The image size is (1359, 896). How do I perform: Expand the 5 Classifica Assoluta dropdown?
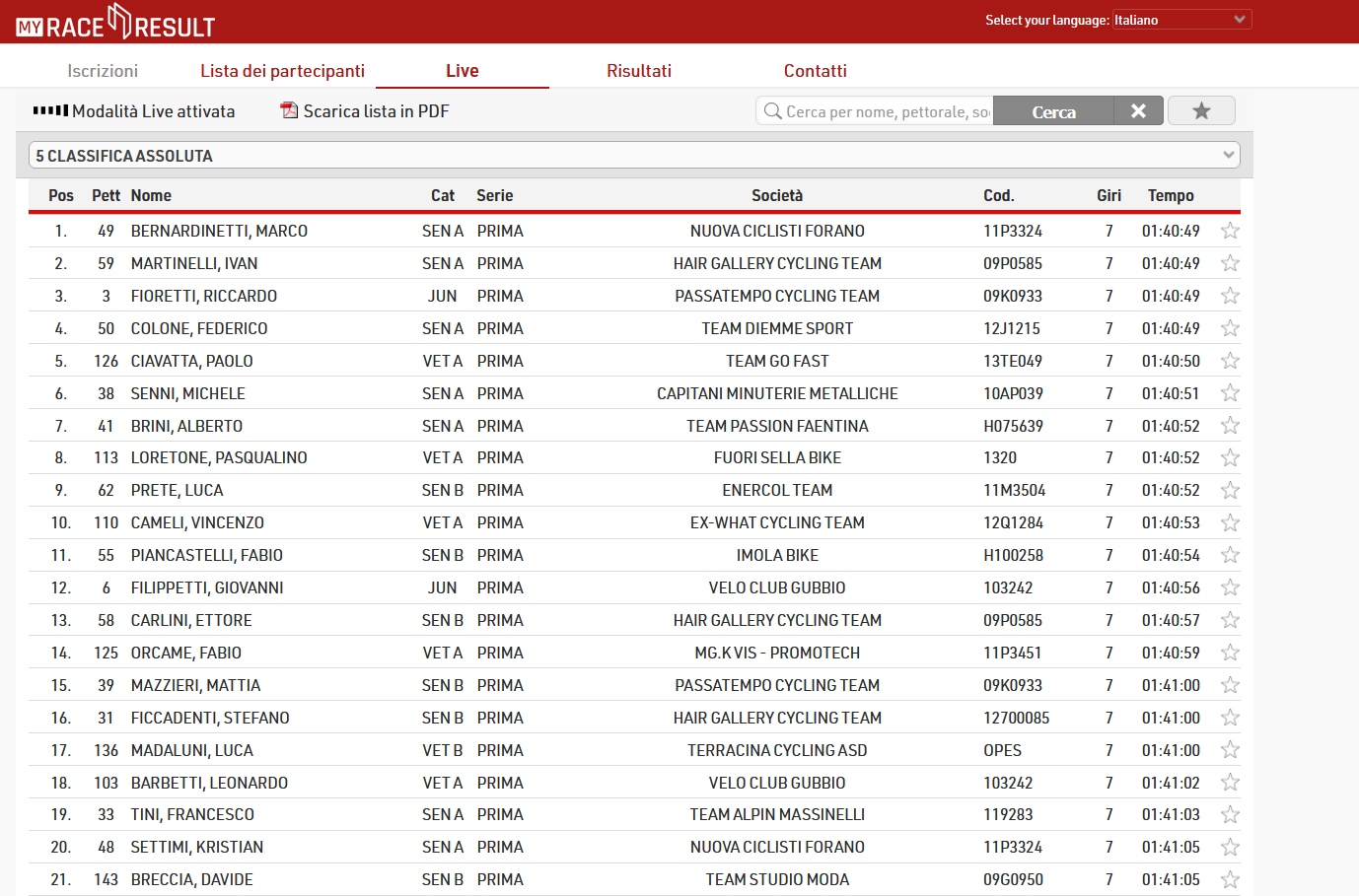pos(634,156)
